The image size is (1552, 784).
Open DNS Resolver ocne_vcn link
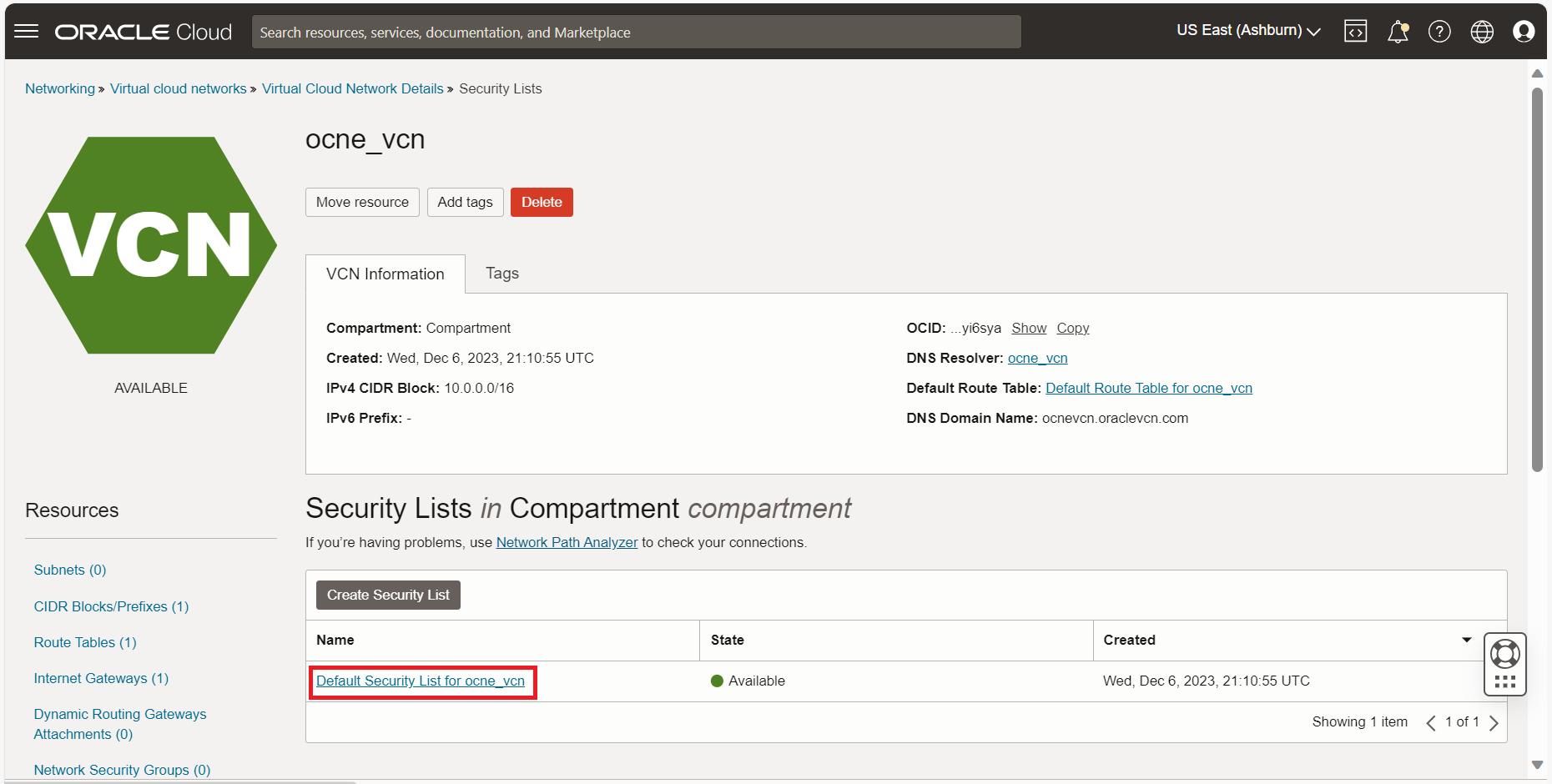1037,358
